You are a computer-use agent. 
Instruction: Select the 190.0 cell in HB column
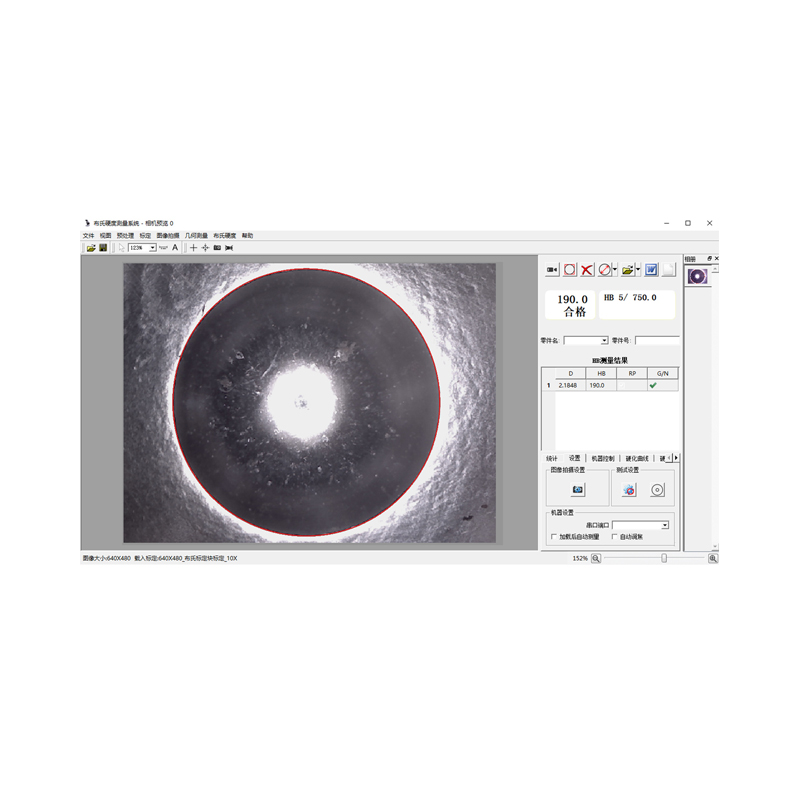point(602,386)
